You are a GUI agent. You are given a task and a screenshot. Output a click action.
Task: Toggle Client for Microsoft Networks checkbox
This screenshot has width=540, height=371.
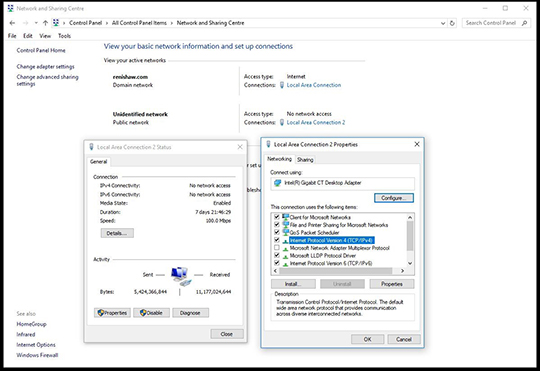[277, 217]
